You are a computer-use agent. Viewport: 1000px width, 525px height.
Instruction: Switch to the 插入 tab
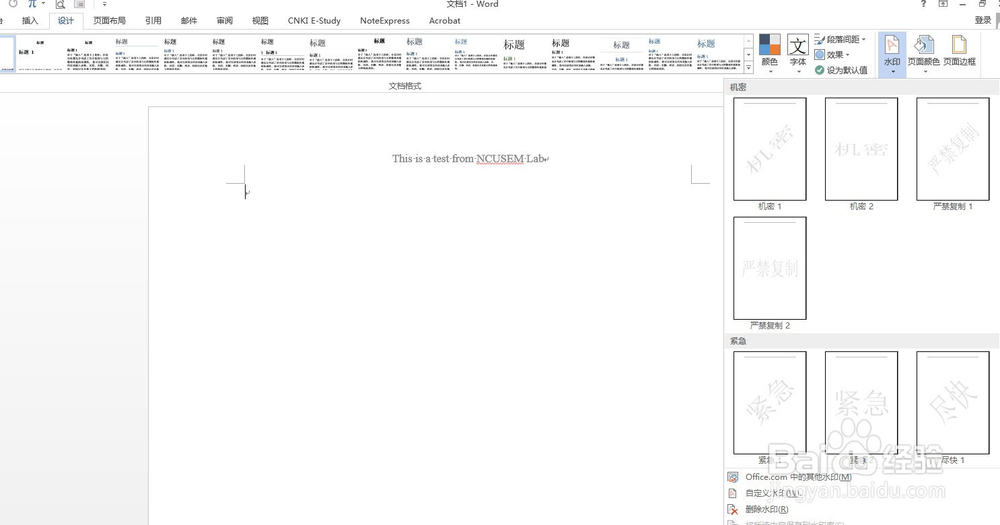click(30, 20)
